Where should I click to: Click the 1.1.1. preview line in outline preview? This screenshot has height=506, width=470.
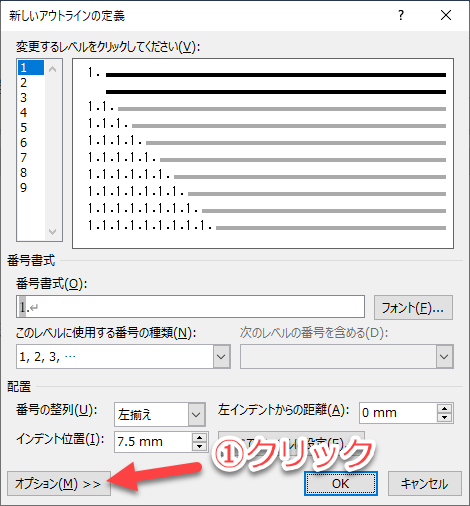click(267, 125)
